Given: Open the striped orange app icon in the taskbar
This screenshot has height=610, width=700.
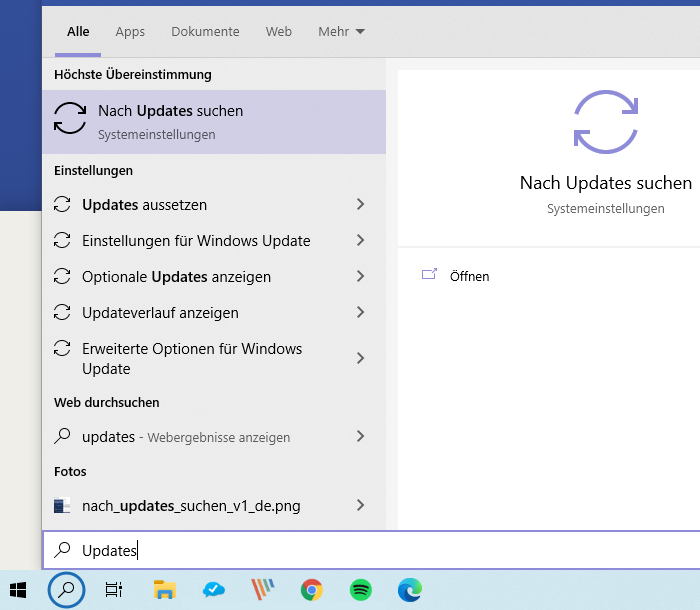Looking at the screenshot, I should (263, 590).
